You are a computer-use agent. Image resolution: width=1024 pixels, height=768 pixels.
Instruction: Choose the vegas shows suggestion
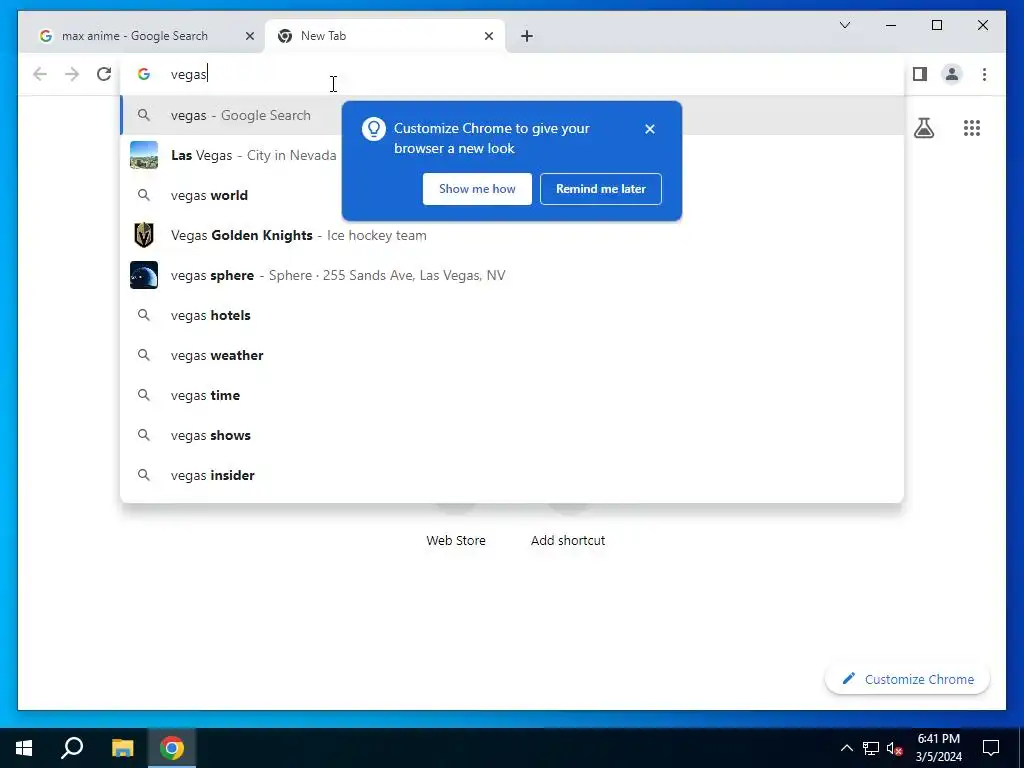point(512,435)
